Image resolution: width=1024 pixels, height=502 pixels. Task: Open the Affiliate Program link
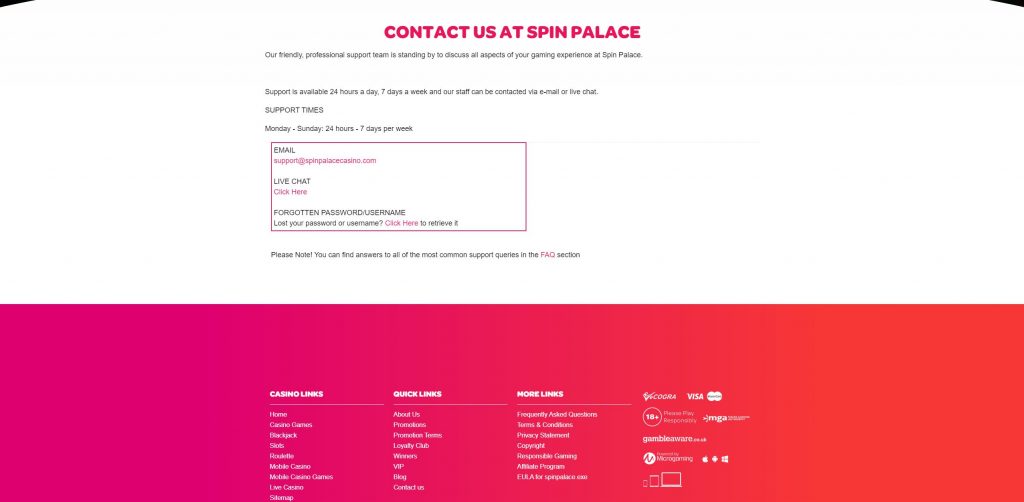click(x=541, y=467)
